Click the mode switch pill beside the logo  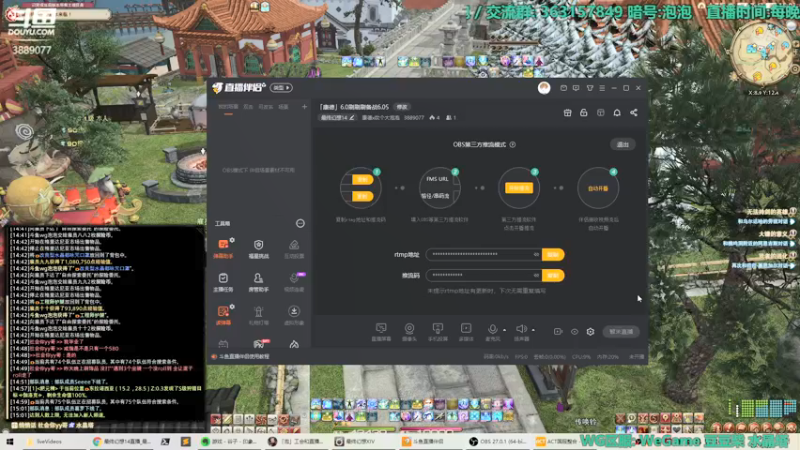click(281, 88)
